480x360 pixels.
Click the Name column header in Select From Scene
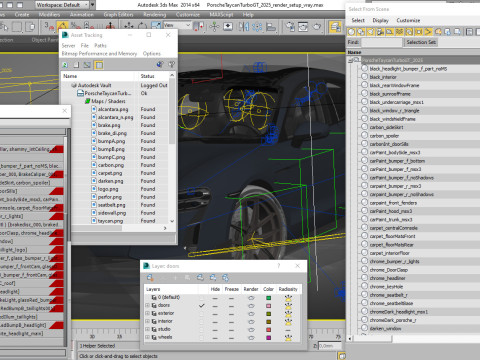point(413,52)
